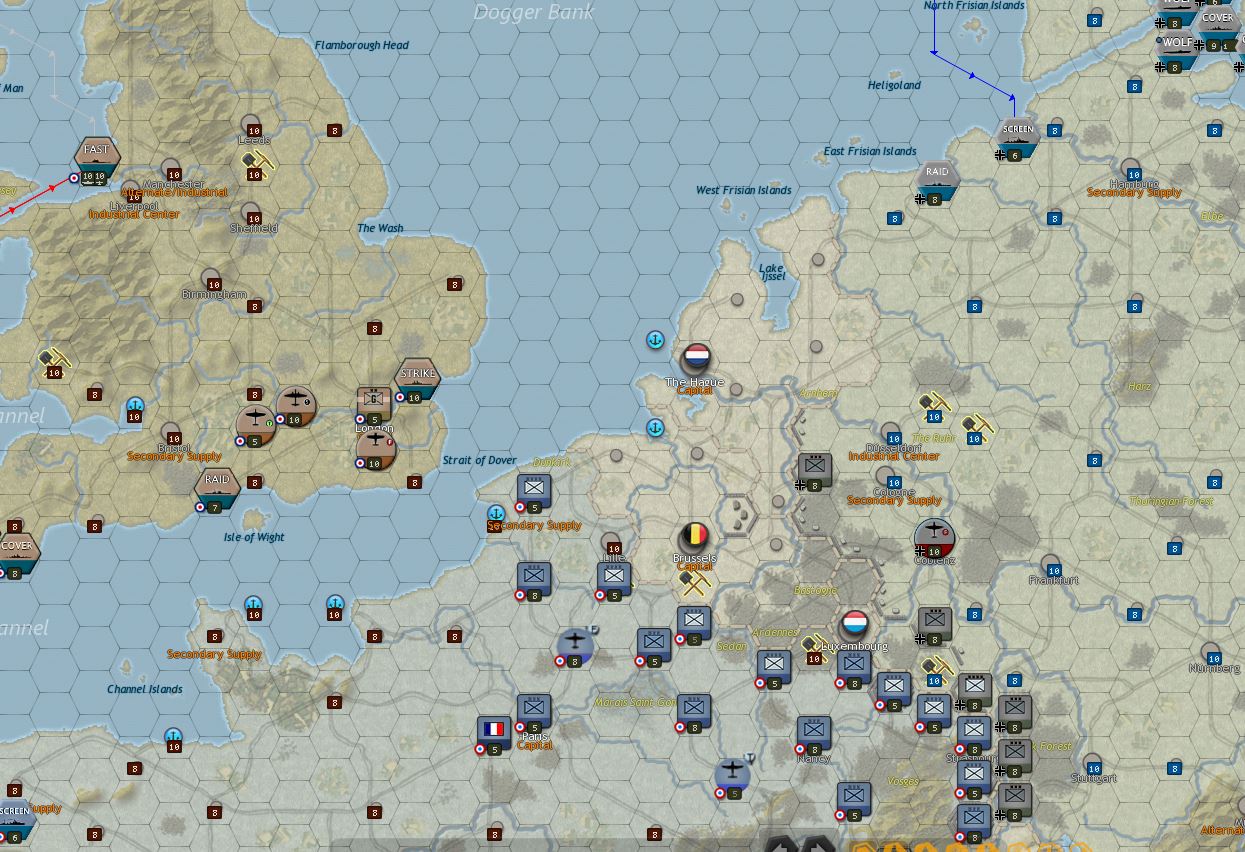
Task: Select the French army at Lille
Action: coord(614,580)
